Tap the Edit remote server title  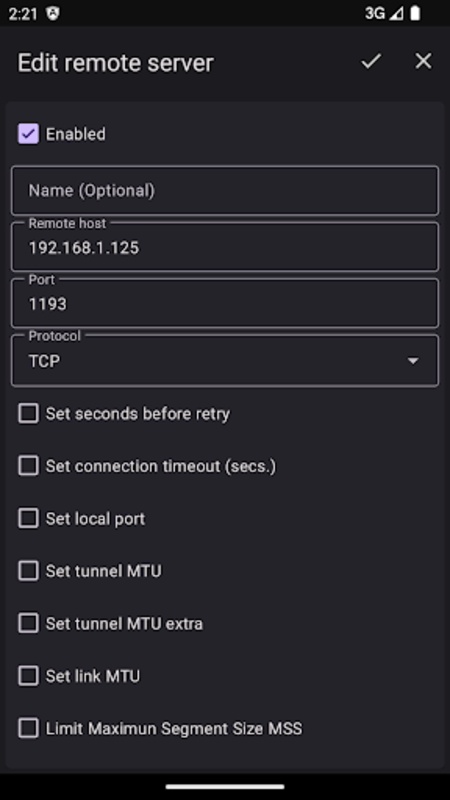tap(116, 63)
